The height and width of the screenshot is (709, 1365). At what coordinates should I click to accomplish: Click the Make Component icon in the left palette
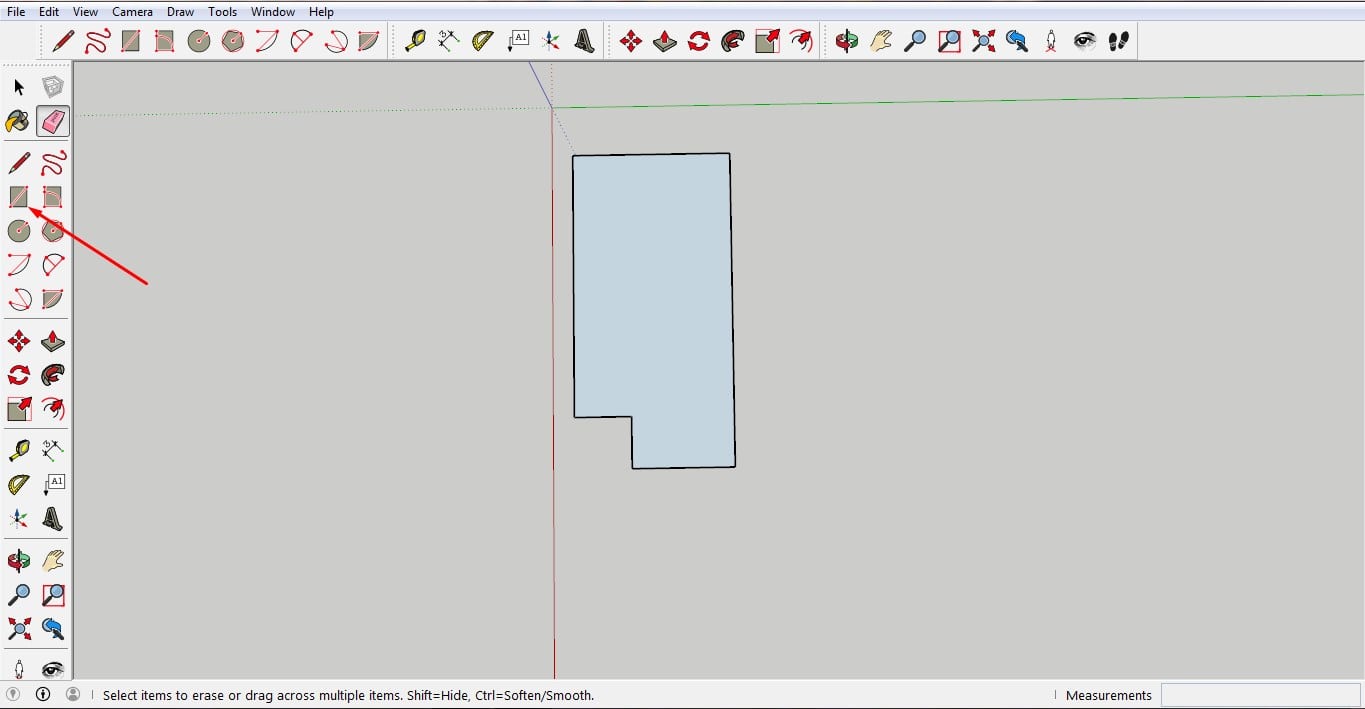(x=53, y=87)
